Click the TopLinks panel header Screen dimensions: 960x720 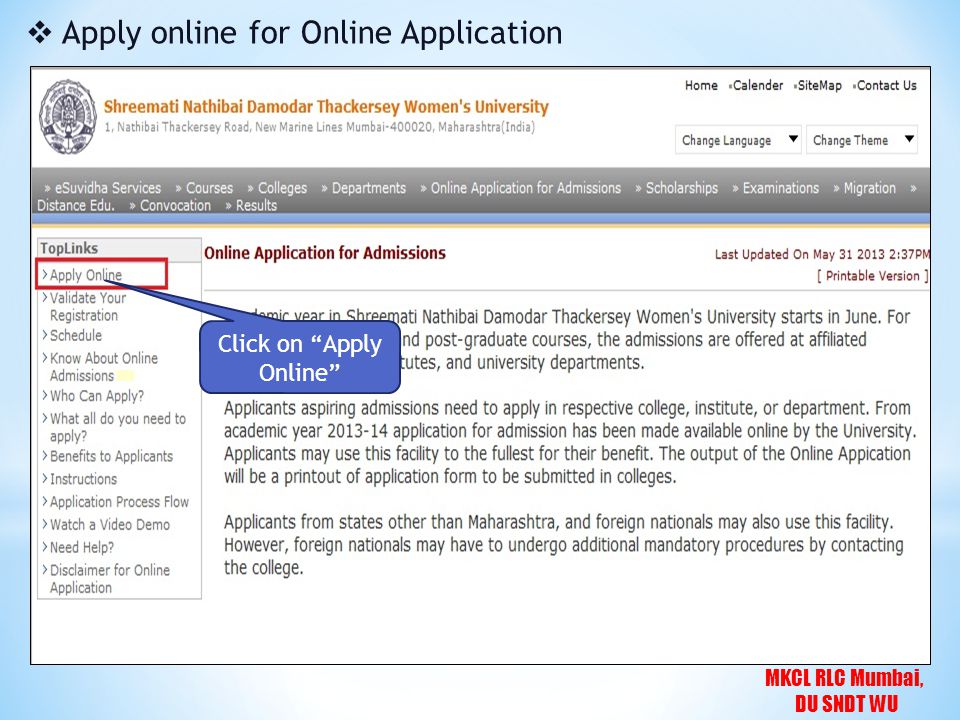tap(119, 249)
